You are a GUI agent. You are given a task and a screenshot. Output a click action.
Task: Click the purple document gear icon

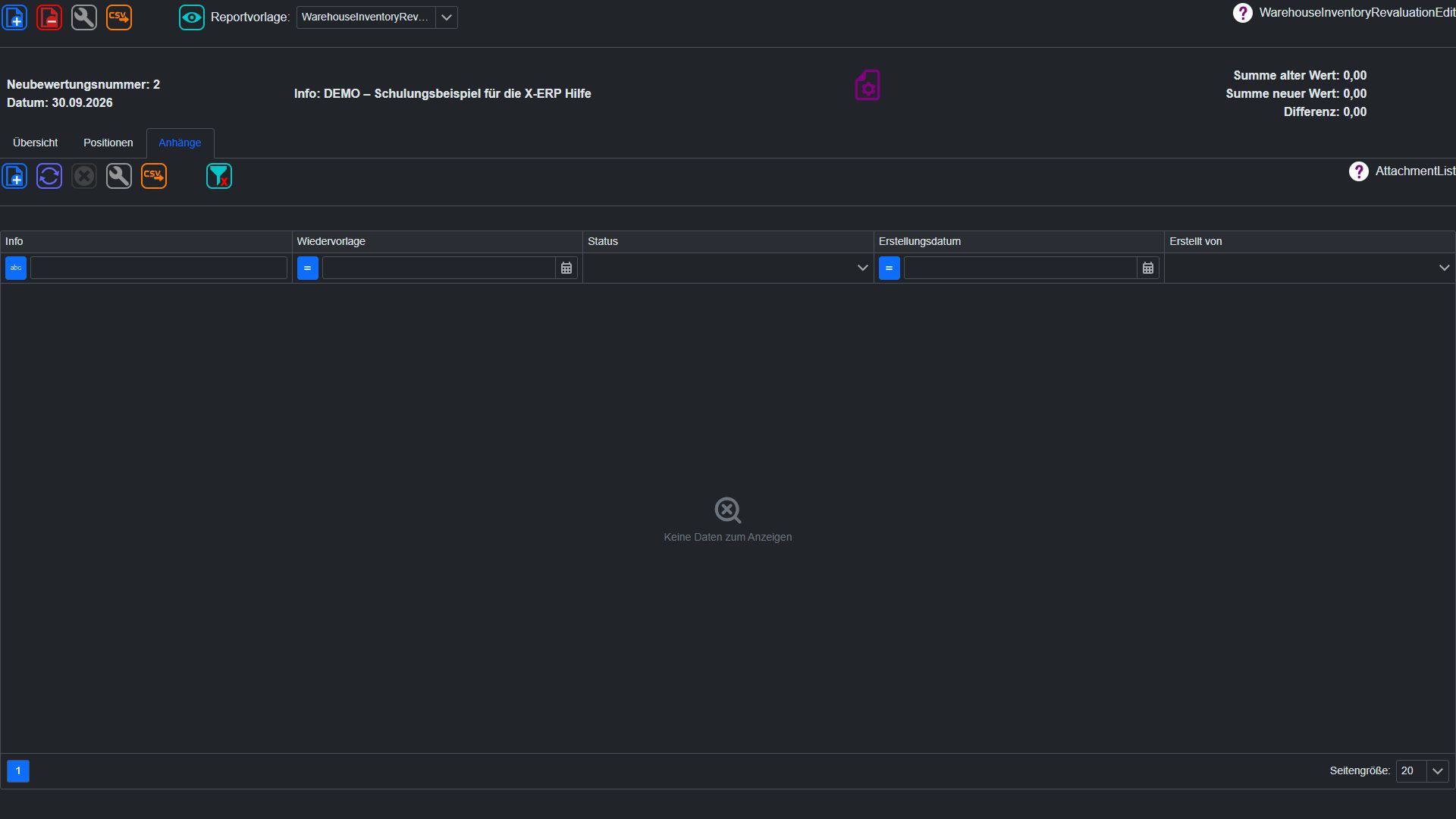tap(868, 85)
